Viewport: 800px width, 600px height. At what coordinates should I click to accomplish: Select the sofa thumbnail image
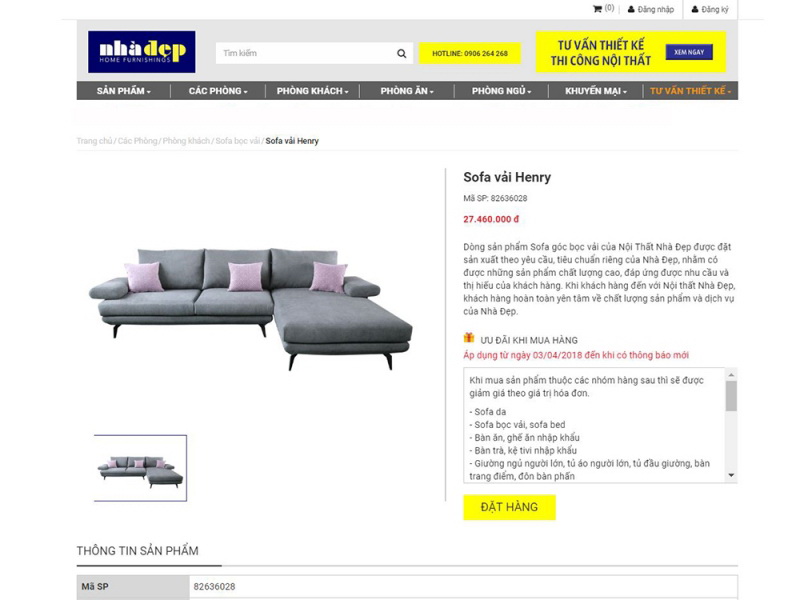click(x=140, y=468)
